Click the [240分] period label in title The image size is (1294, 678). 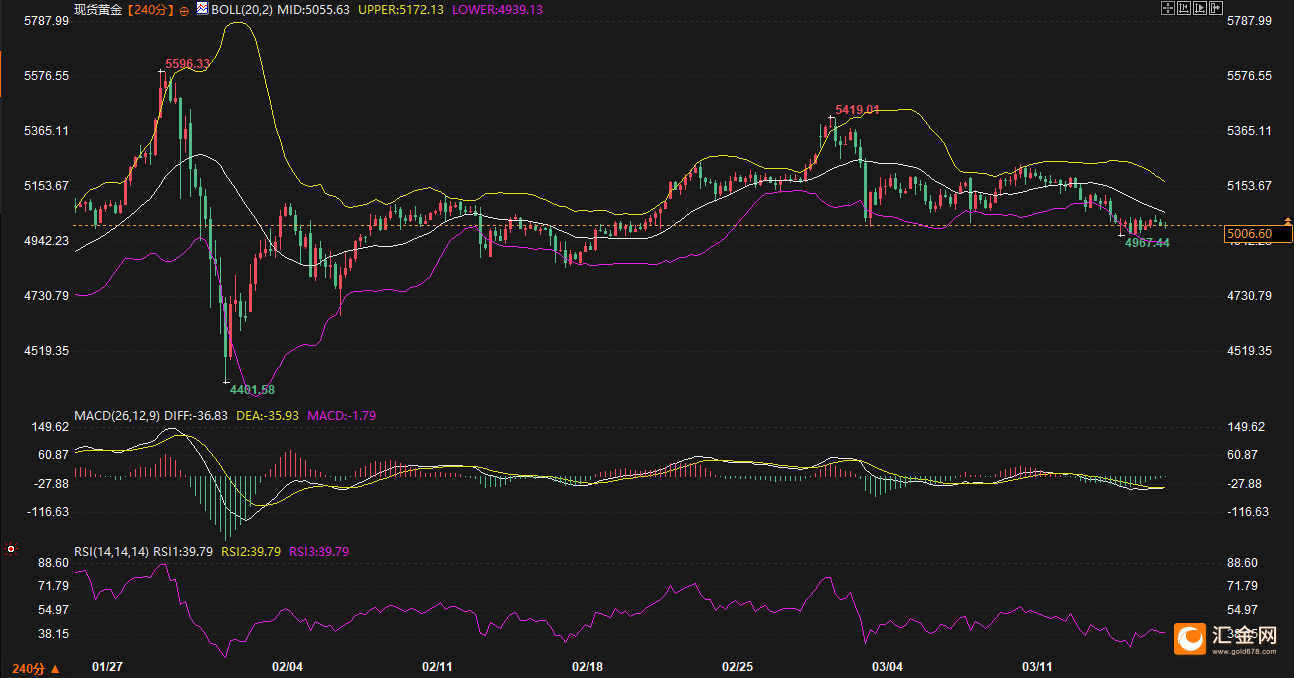point(151,9)
